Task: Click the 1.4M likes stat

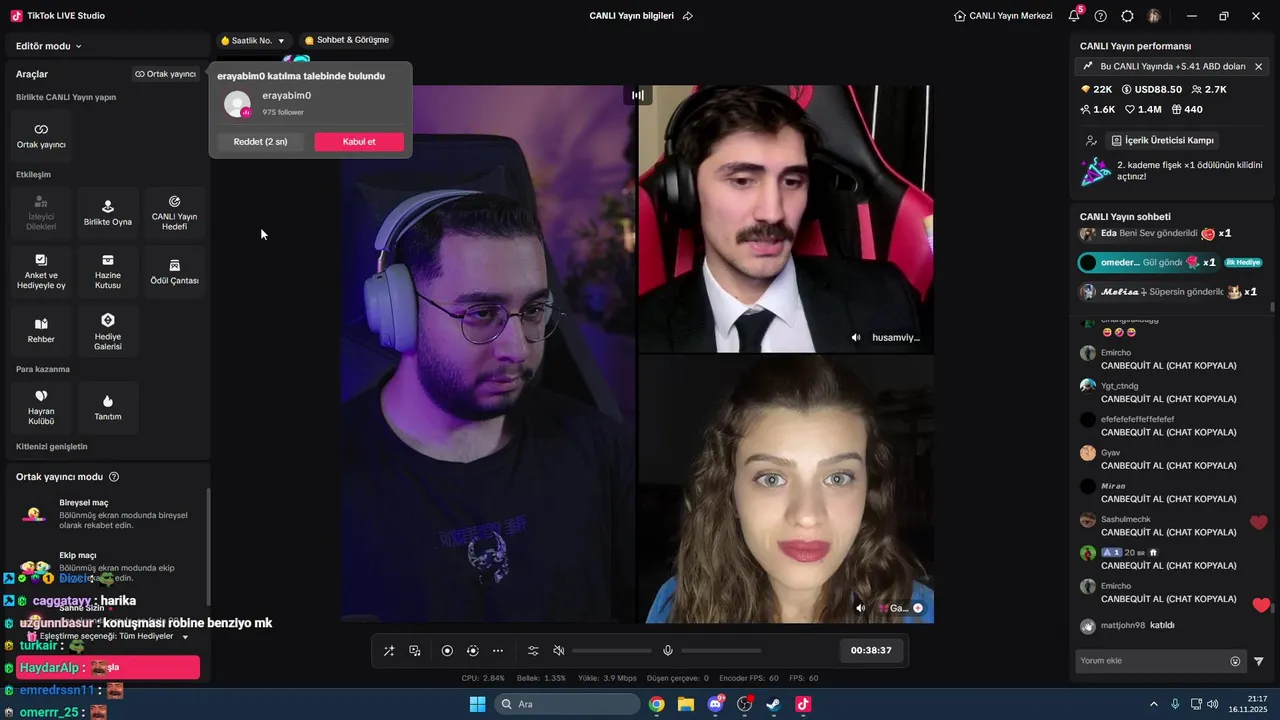Action: (1144, 110)
